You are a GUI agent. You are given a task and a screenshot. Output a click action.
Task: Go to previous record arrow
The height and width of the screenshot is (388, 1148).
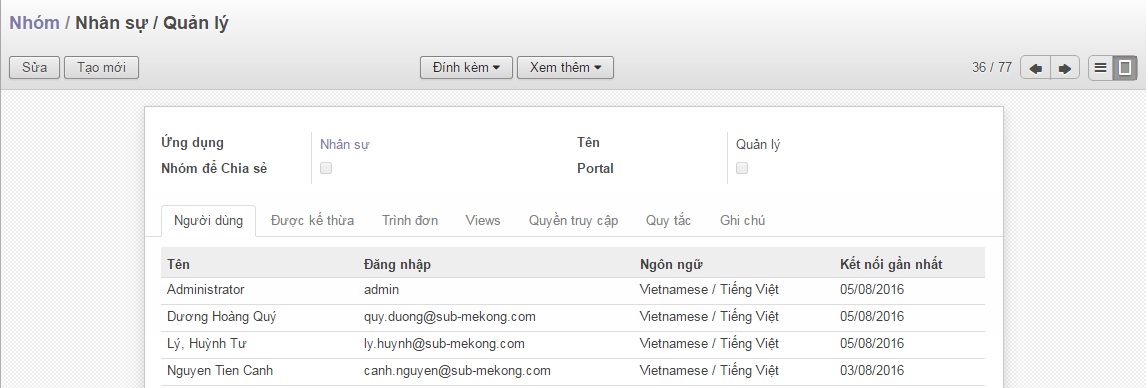[1035, 68]
